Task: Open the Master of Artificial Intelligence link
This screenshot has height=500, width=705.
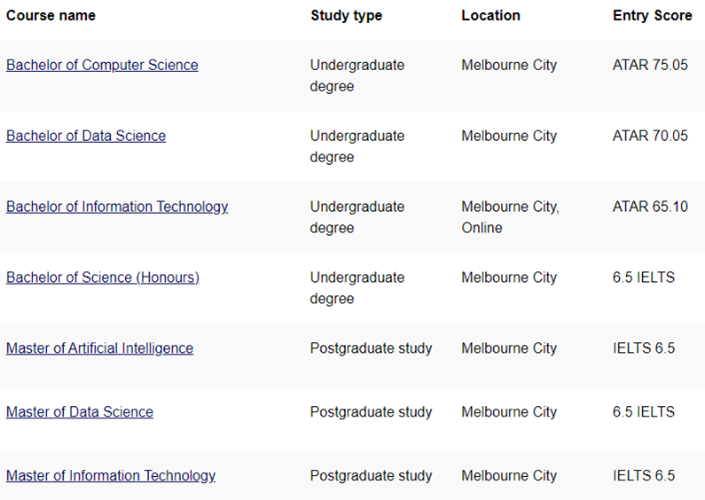Action: coord(100,348)
